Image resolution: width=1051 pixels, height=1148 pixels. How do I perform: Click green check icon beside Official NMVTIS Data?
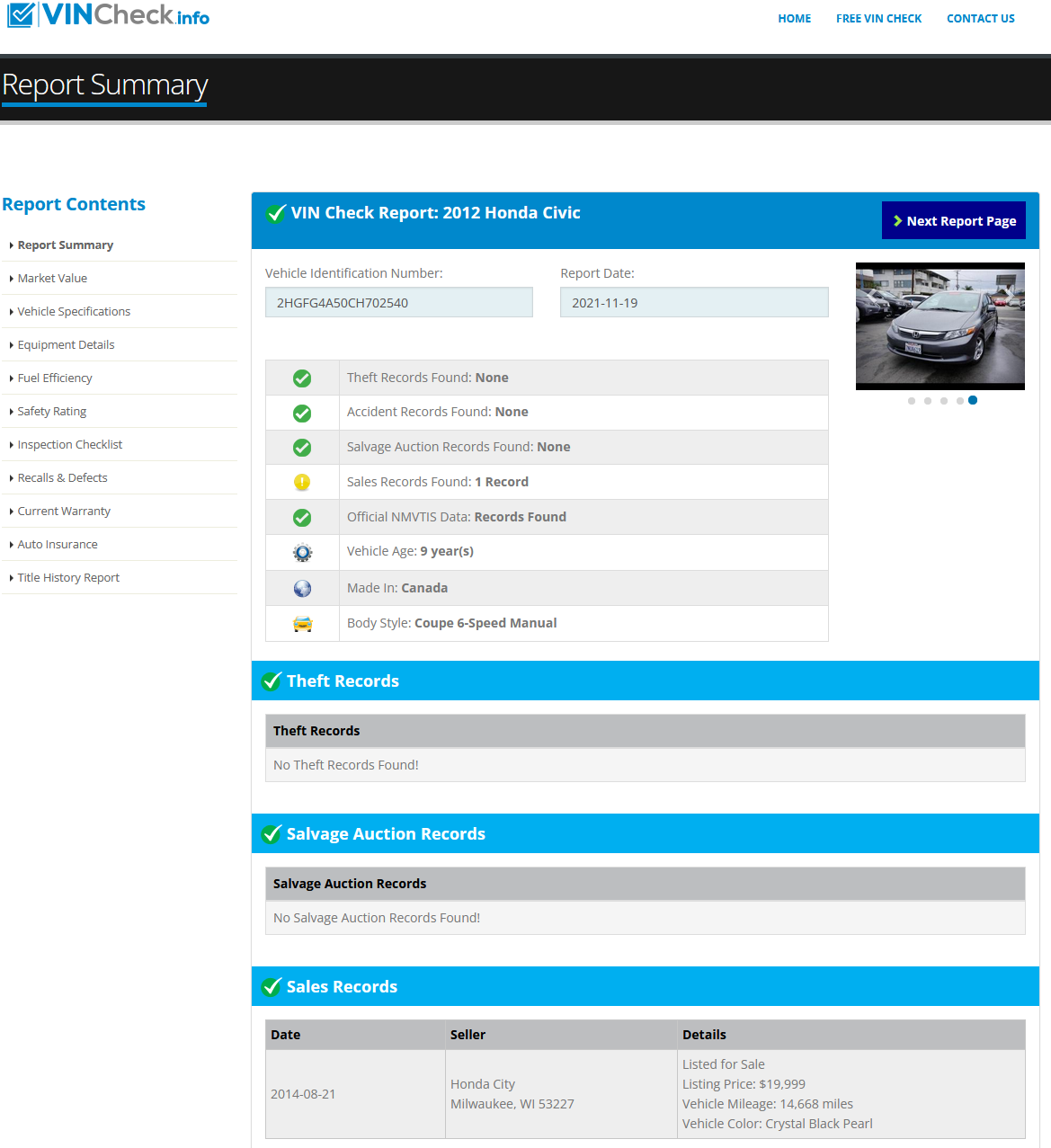(302, 518)
